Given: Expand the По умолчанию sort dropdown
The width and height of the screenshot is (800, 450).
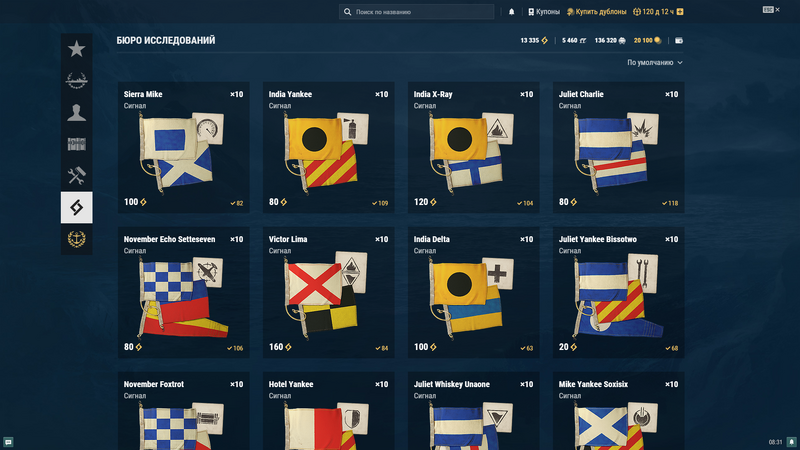Looking at the screenshot, I should coord(655,62).
